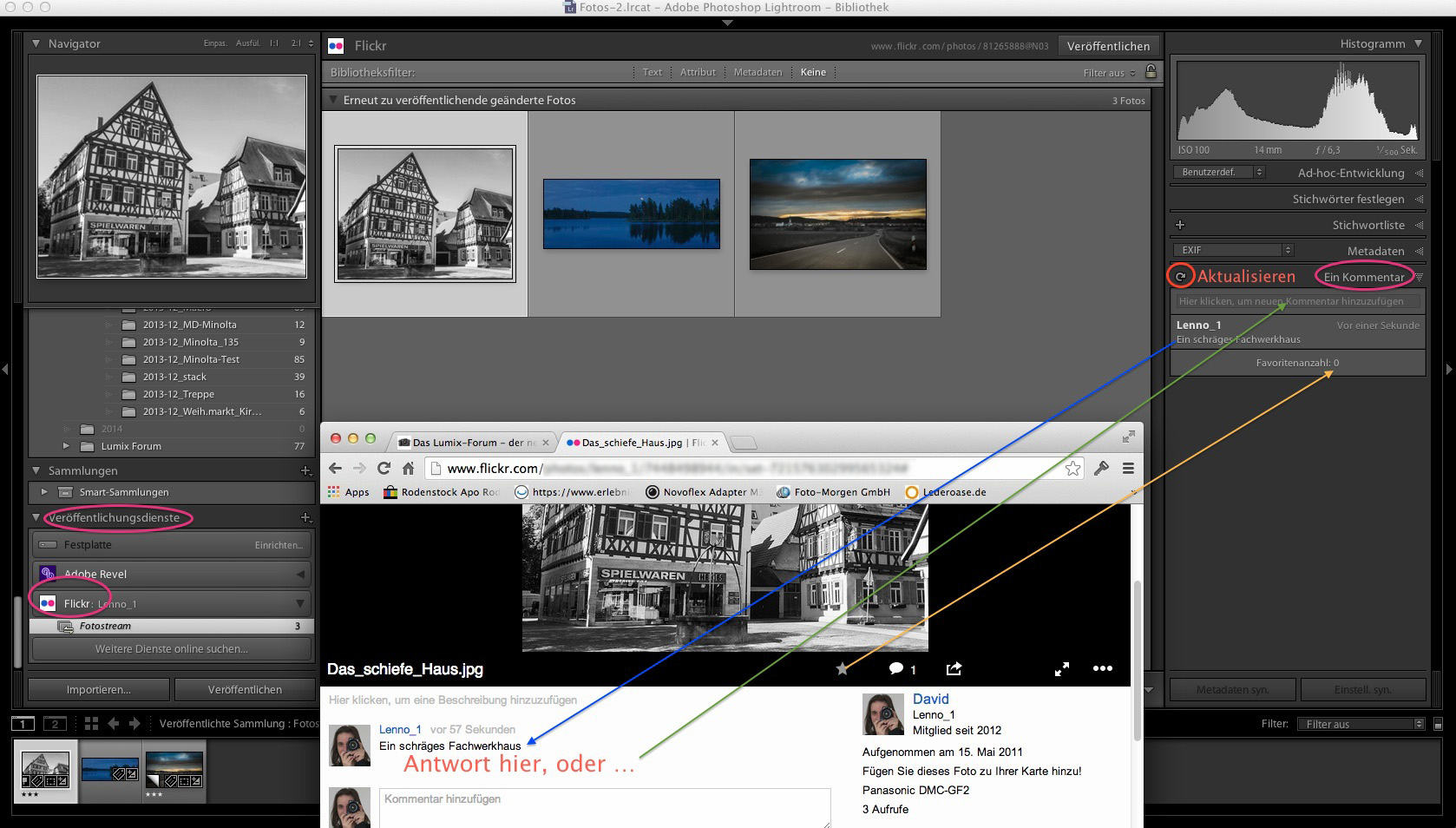Switch to Das Lumix-Forum Chrome tab
Image resolution: width=1456 pixels, height=828 pixels.
click(x=474, y=443)
